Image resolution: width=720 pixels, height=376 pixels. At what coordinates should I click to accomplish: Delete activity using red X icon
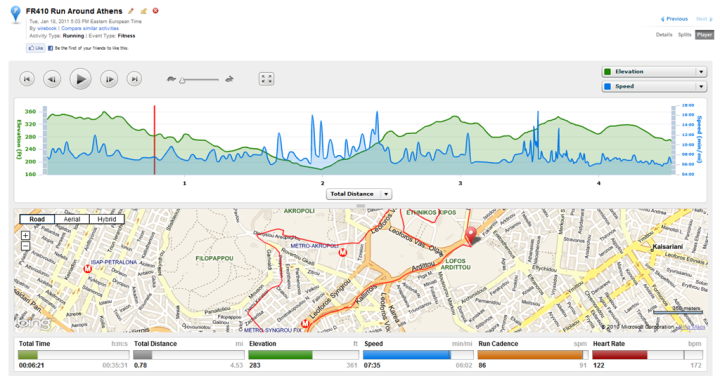[156, 11]
